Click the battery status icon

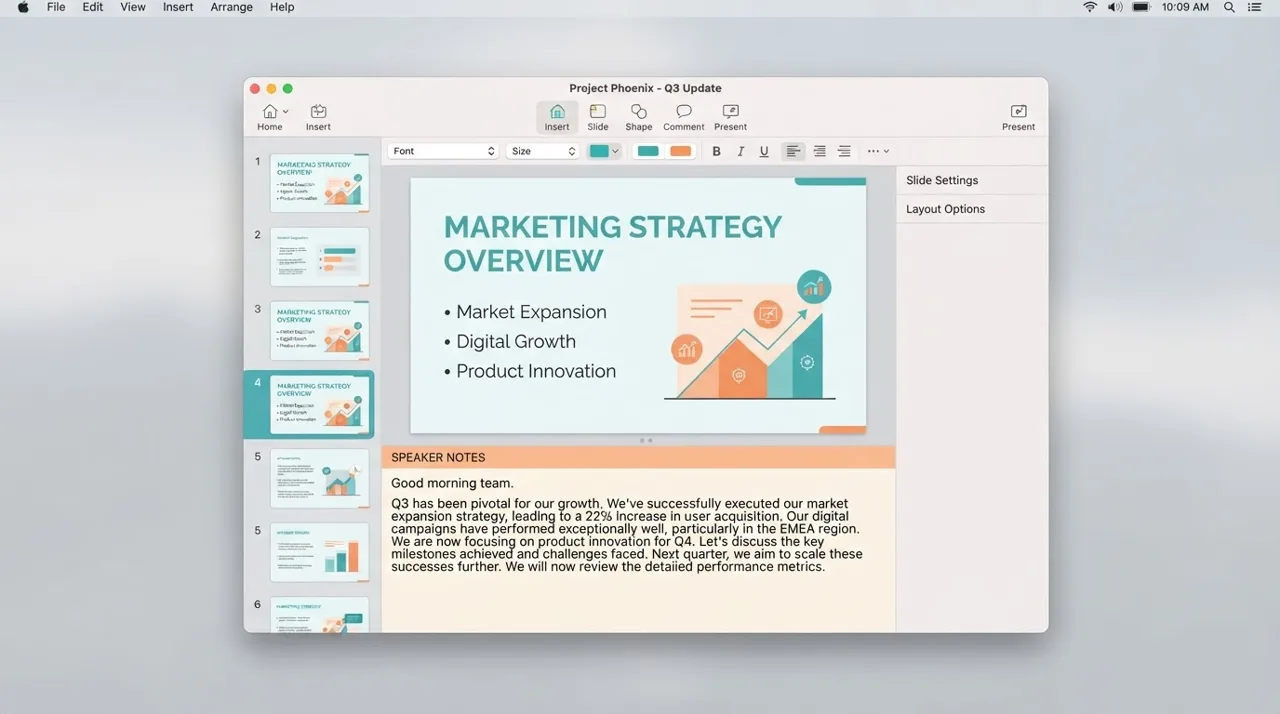(x=1141, y=7)
